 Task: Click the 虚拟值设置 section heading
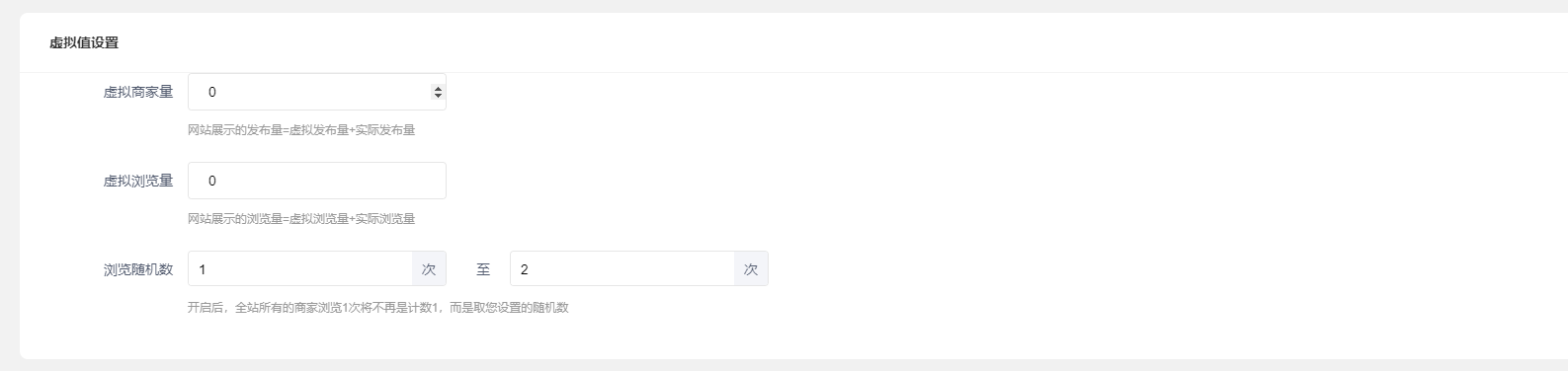click(84, 42)
